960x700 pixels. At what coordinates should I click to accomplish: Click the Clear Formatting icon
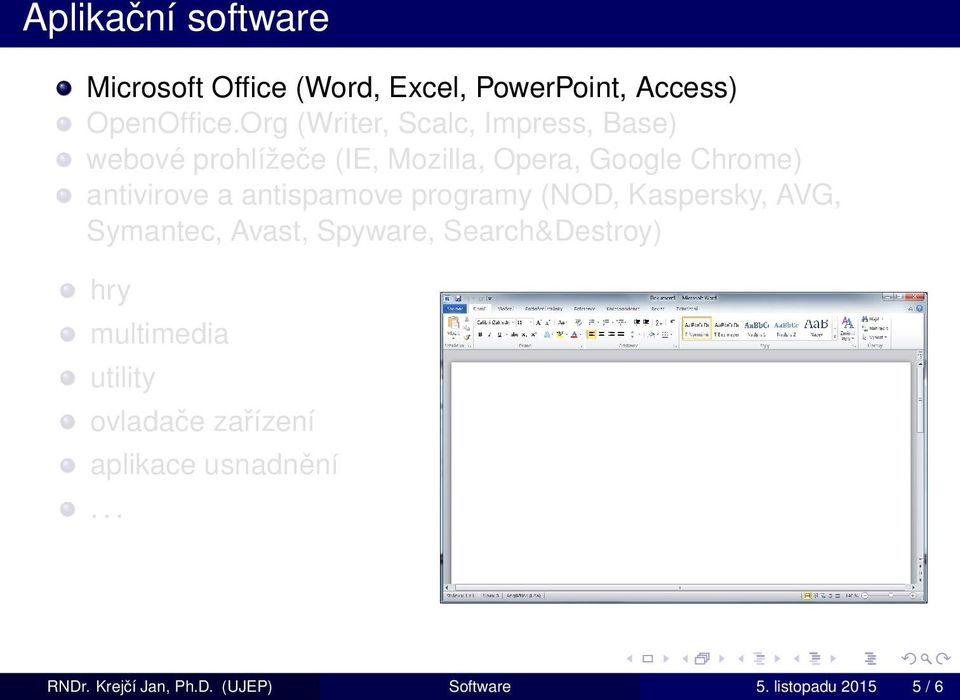(579, 322)
